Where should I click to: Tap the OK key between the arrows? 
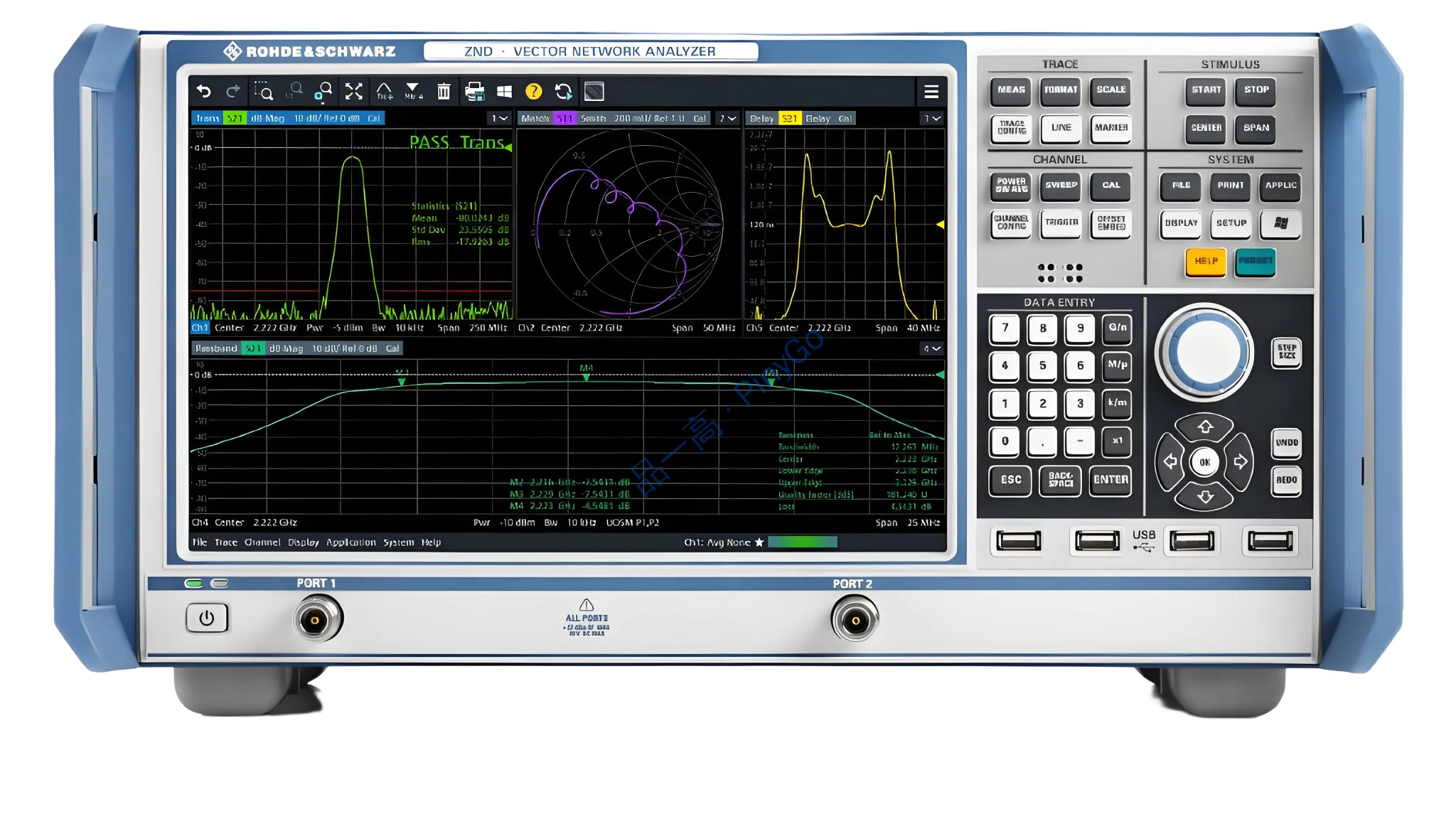click(x=1205, y=462)
